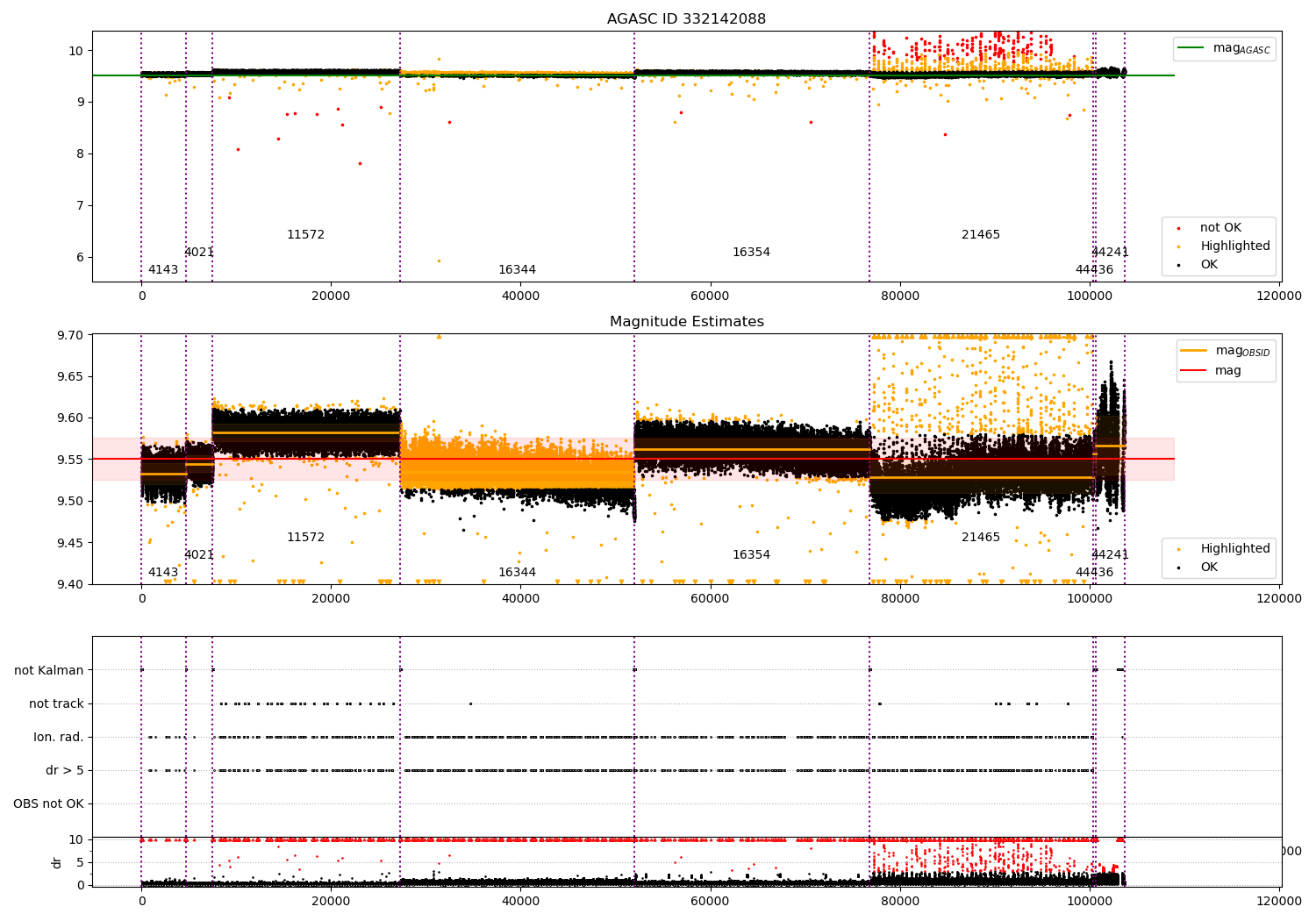Click x-tick 60000 under the top plot

tap(710, 296)
